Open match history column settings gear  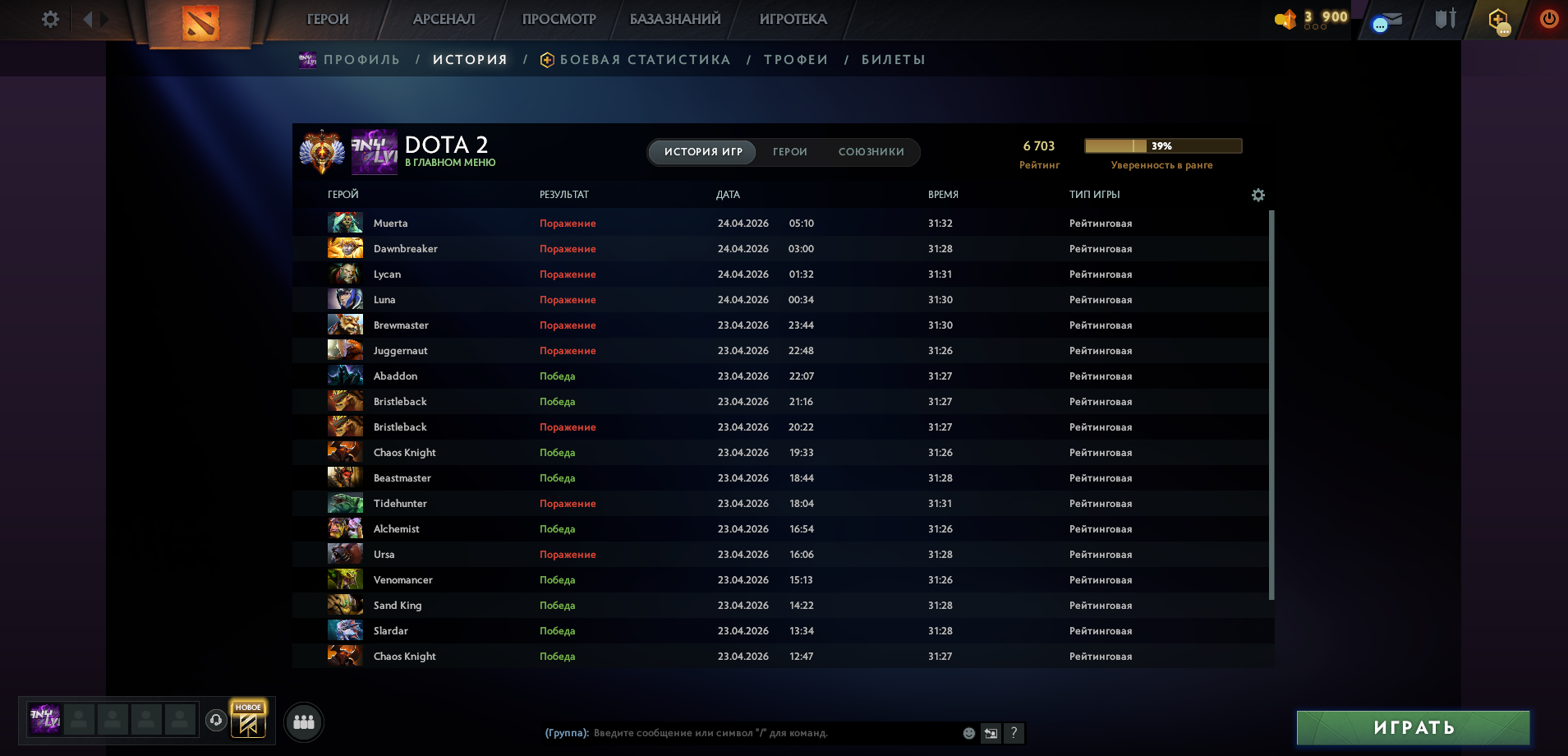[1258, 195]
